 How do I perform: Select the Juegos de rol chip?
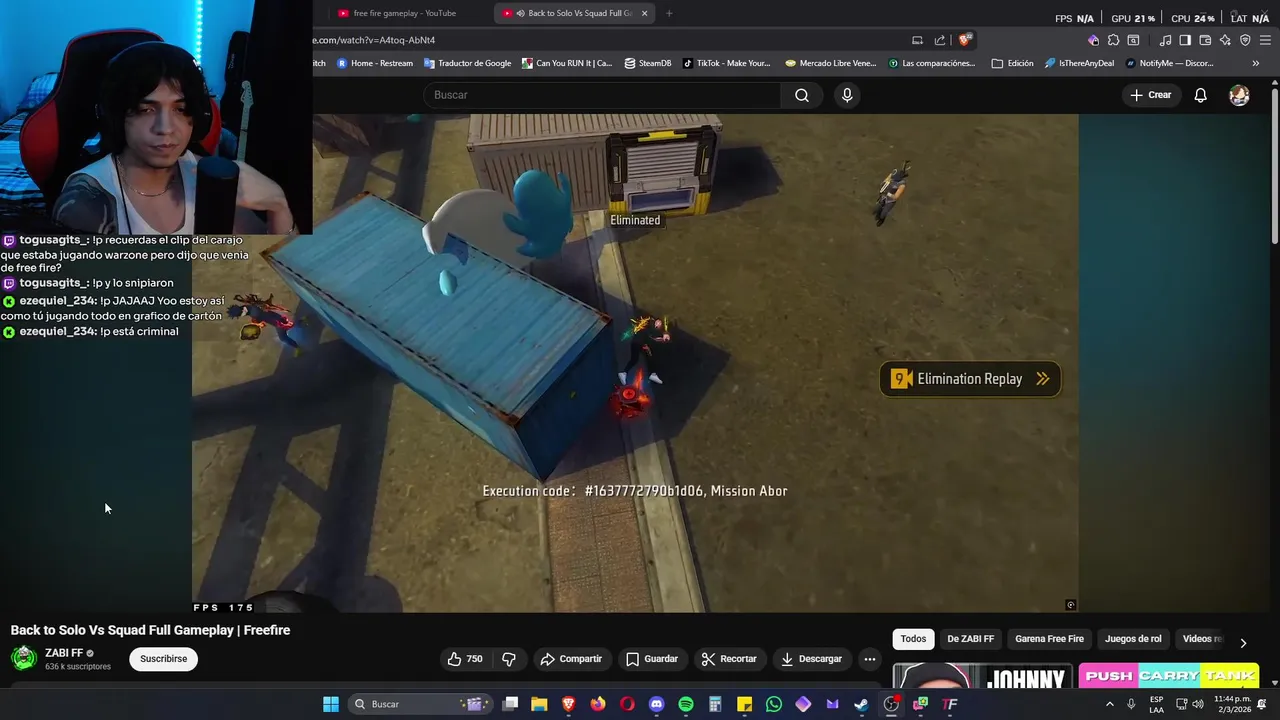pos(1133,639)
